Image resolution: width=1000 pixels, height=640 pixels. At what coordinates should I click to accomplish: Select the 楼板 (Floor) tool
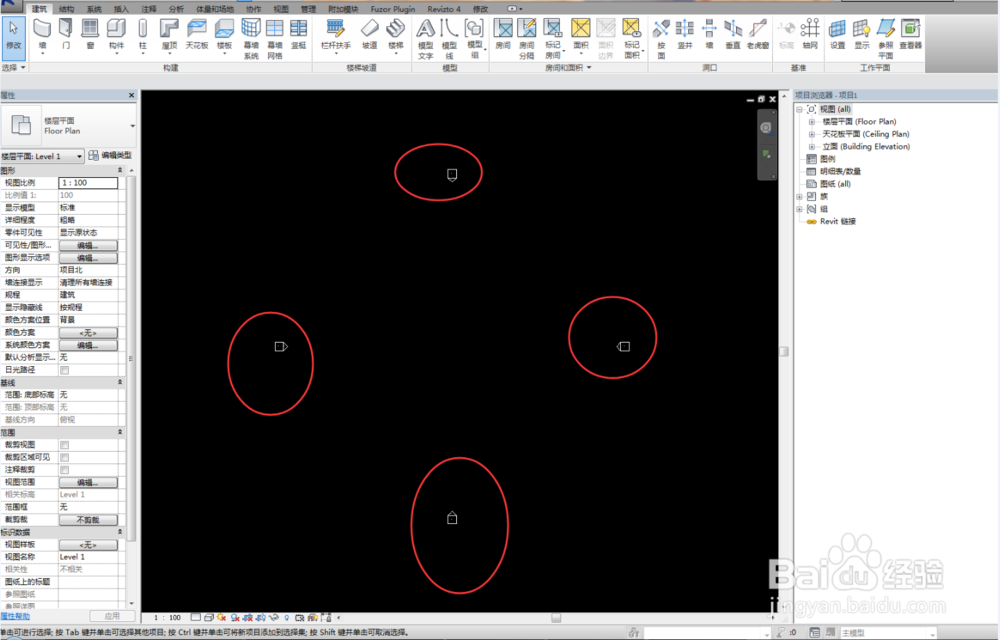click(x=224, y=34)
